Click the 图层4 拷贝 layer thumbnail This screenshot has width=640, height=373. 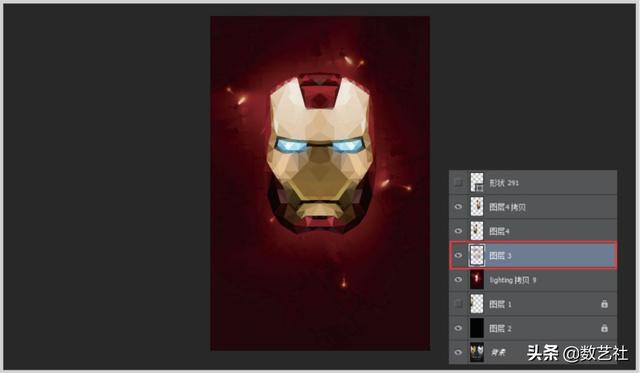[477, 207]
